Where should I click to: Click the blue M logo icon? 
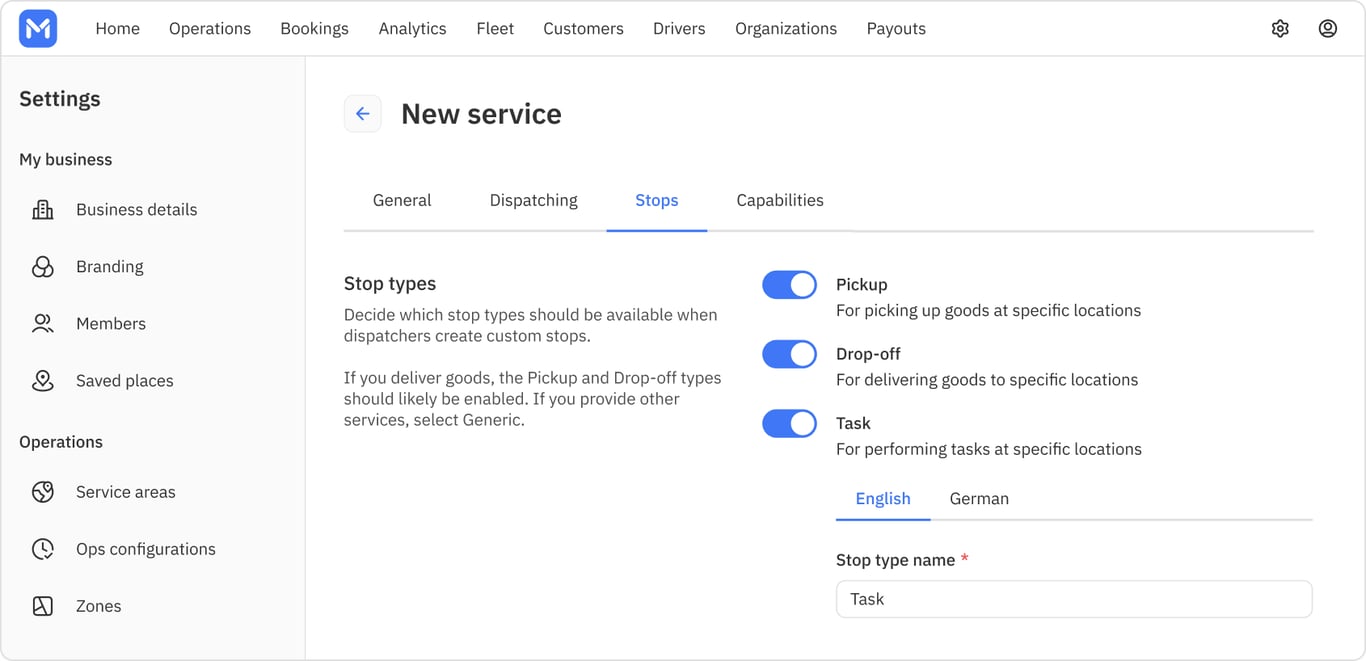[38, 29]
